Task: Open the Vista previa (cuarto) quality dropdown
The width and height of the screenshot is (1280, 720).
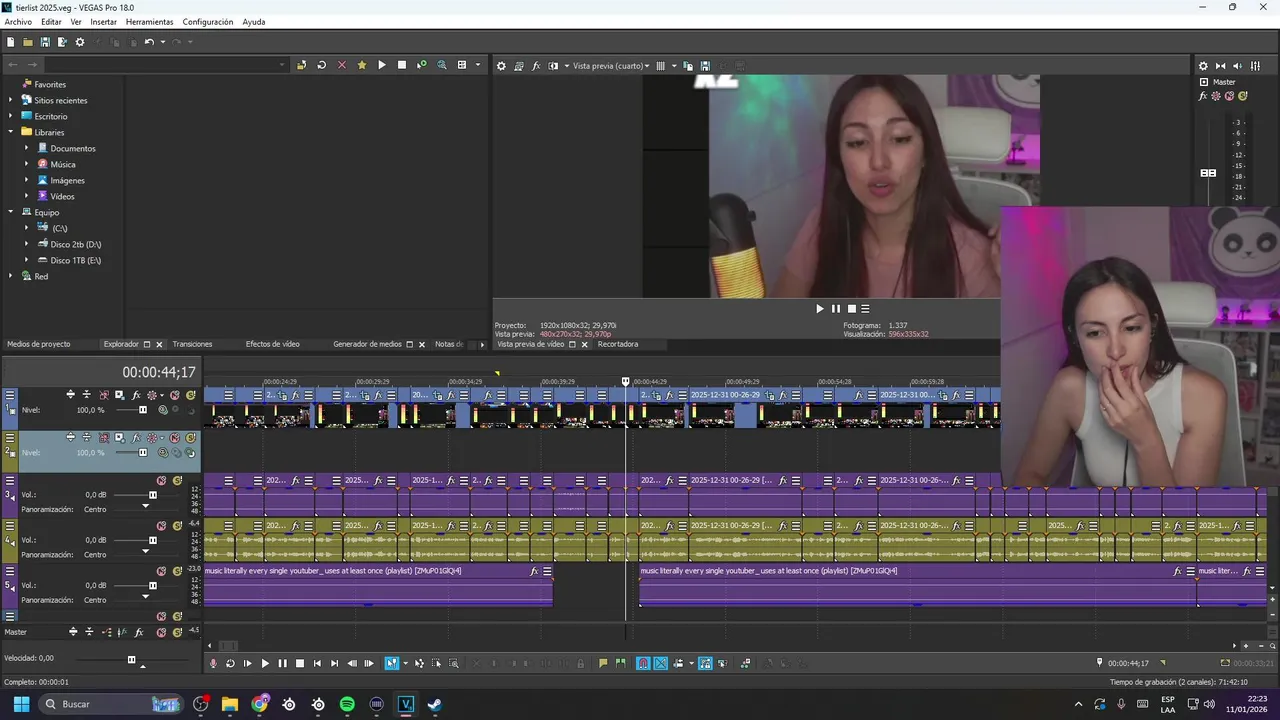Action: coord(611,66)
